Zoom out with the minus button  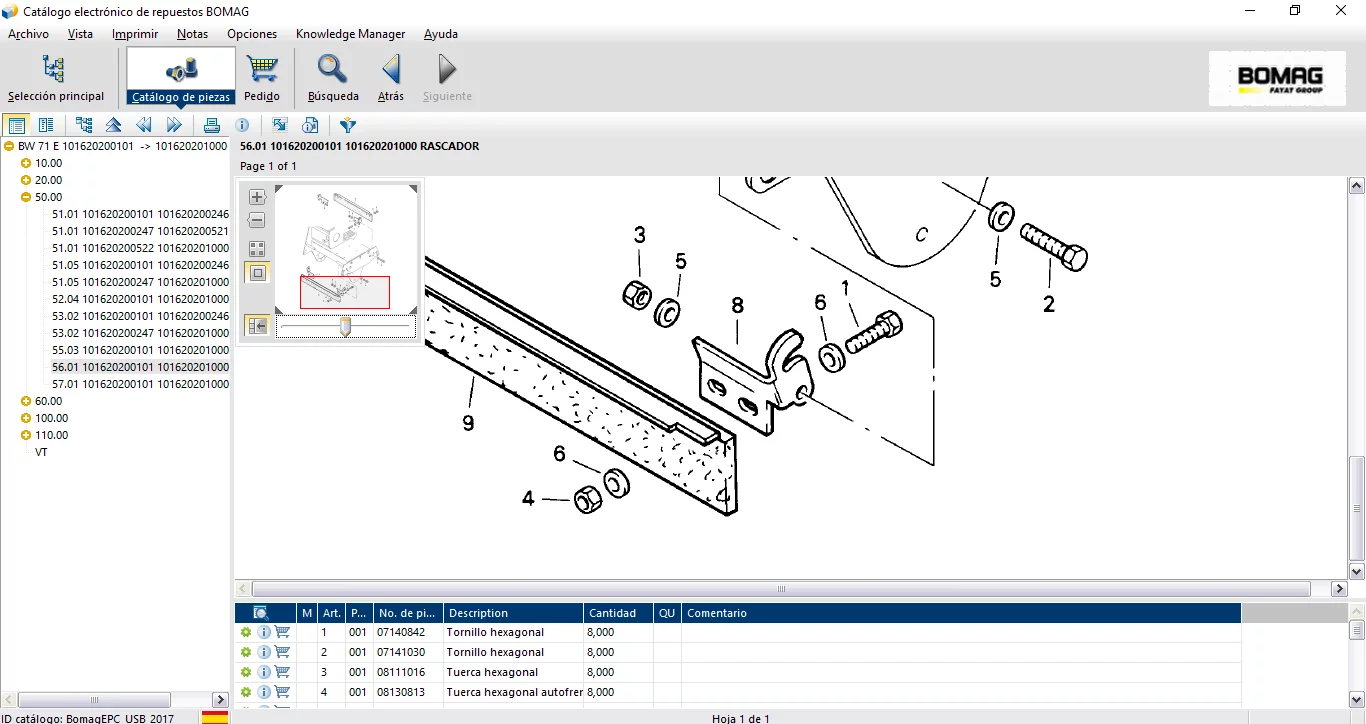(257, 221)
